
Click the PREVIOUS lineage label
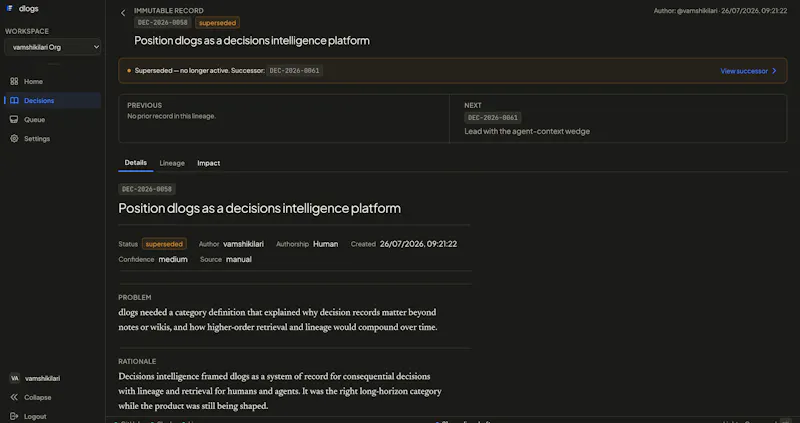point(144,105)
